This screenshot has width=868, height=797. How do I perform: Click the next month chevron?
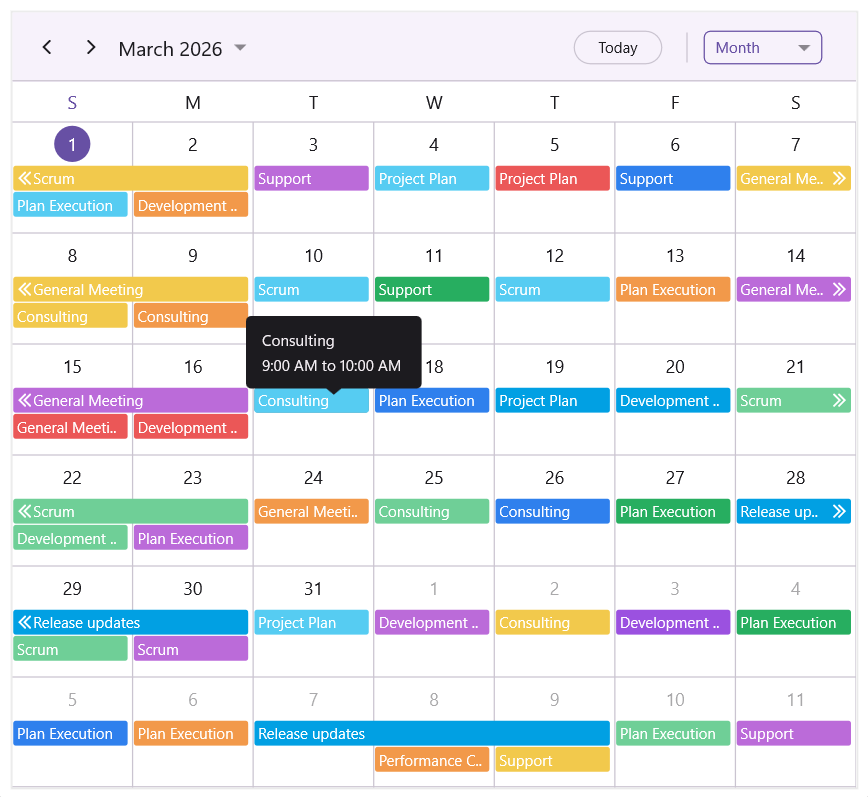(90, 47)
